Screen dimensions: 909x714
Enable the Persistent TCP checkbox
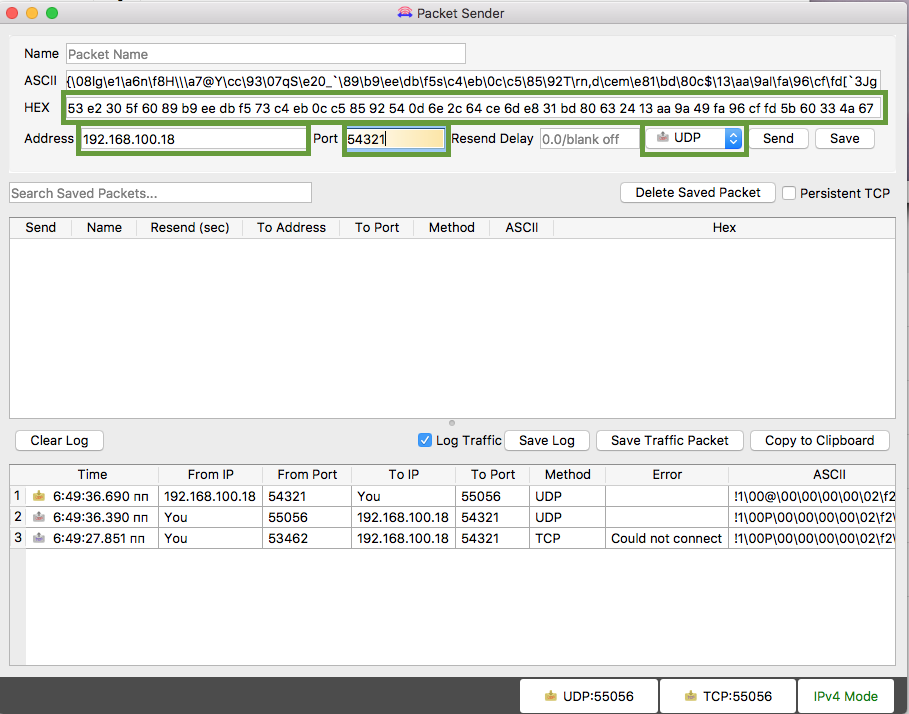789,193
